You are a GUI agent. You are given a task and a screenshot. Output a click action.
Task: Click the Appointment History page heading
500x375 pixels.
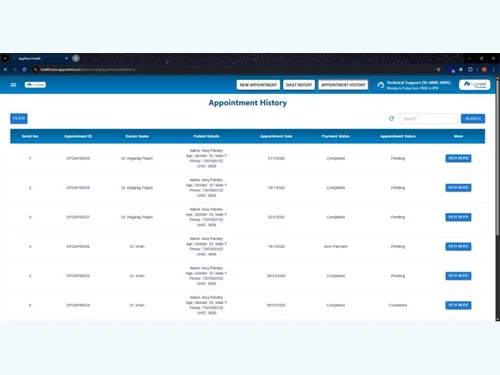click(248, 103)
